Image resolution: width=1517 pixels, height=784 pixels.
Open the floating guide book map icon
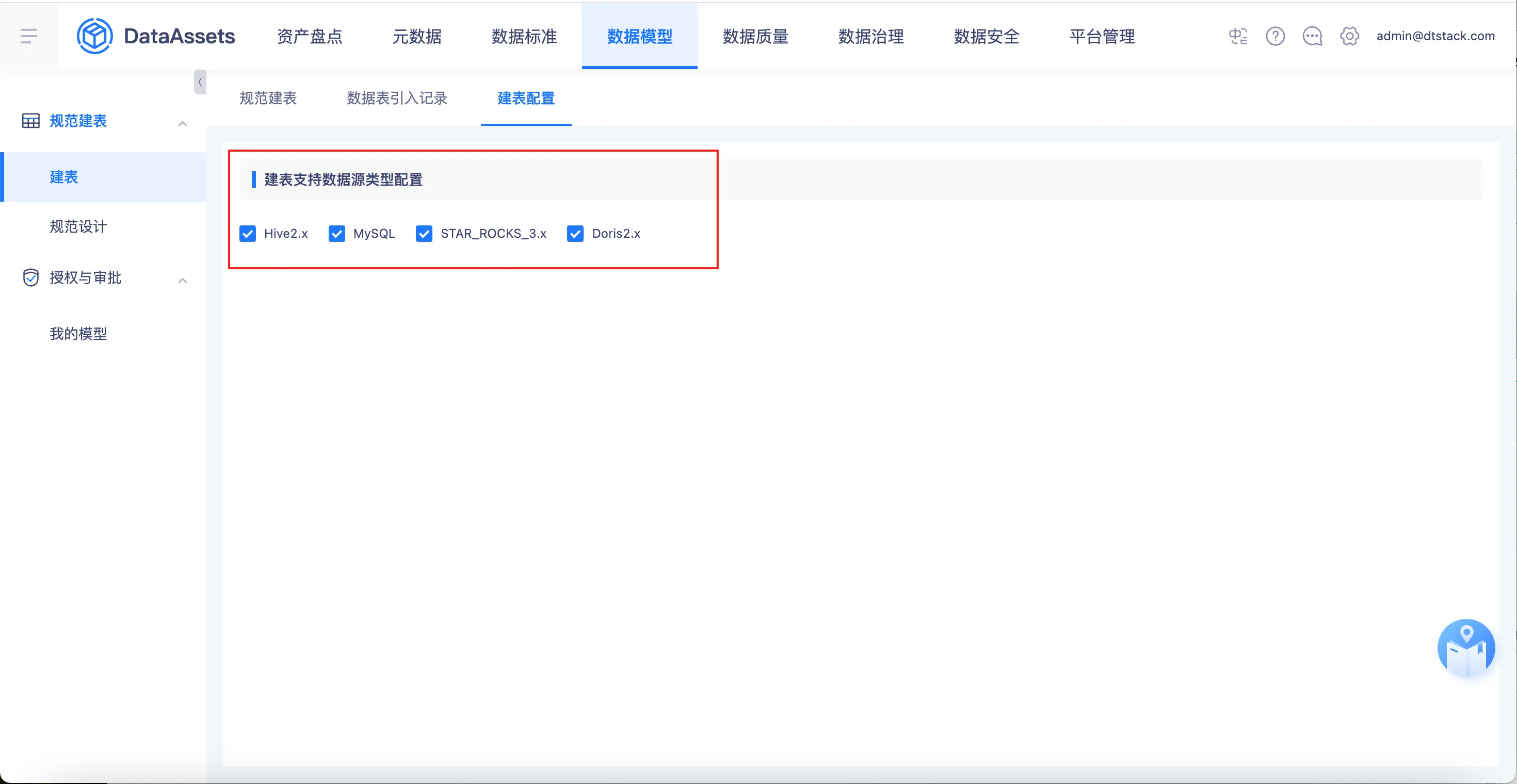[x=1465, y=647]
